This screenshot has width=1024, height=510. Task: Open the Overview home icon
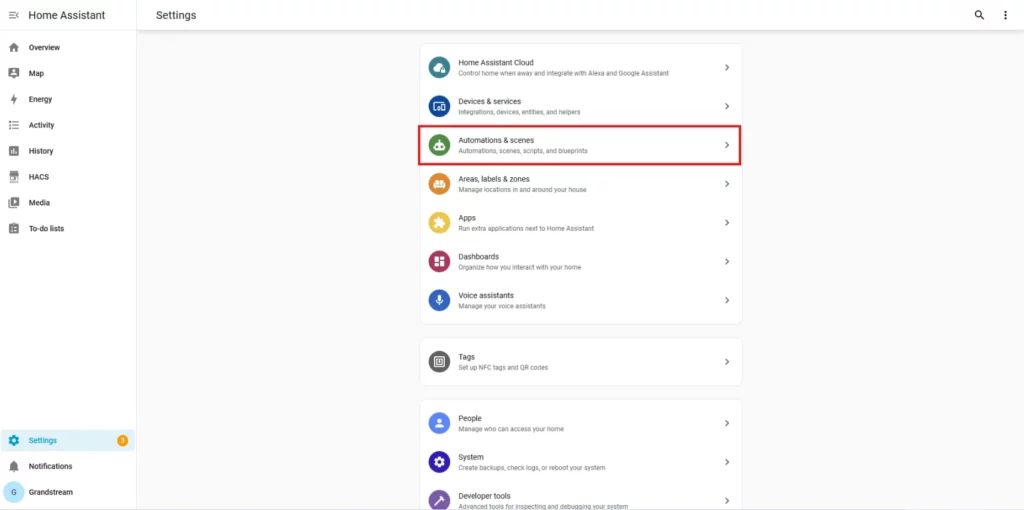point(14,48)
